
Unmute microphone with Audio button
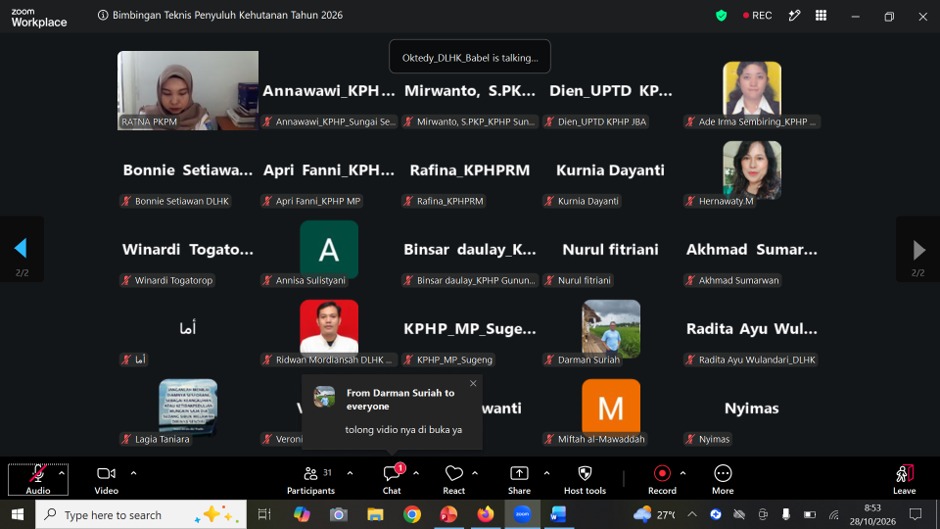37,479
